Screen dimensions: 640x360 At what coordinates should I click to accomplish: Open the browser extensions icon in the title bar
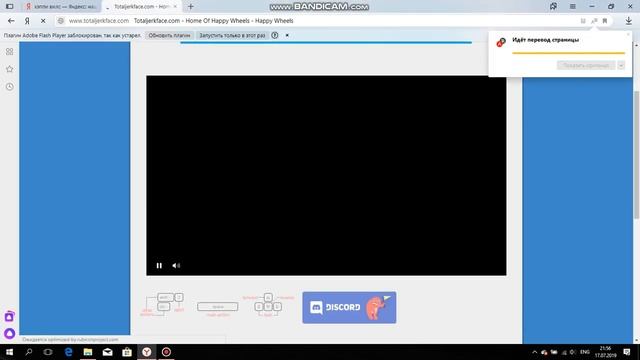click(553, 7)
